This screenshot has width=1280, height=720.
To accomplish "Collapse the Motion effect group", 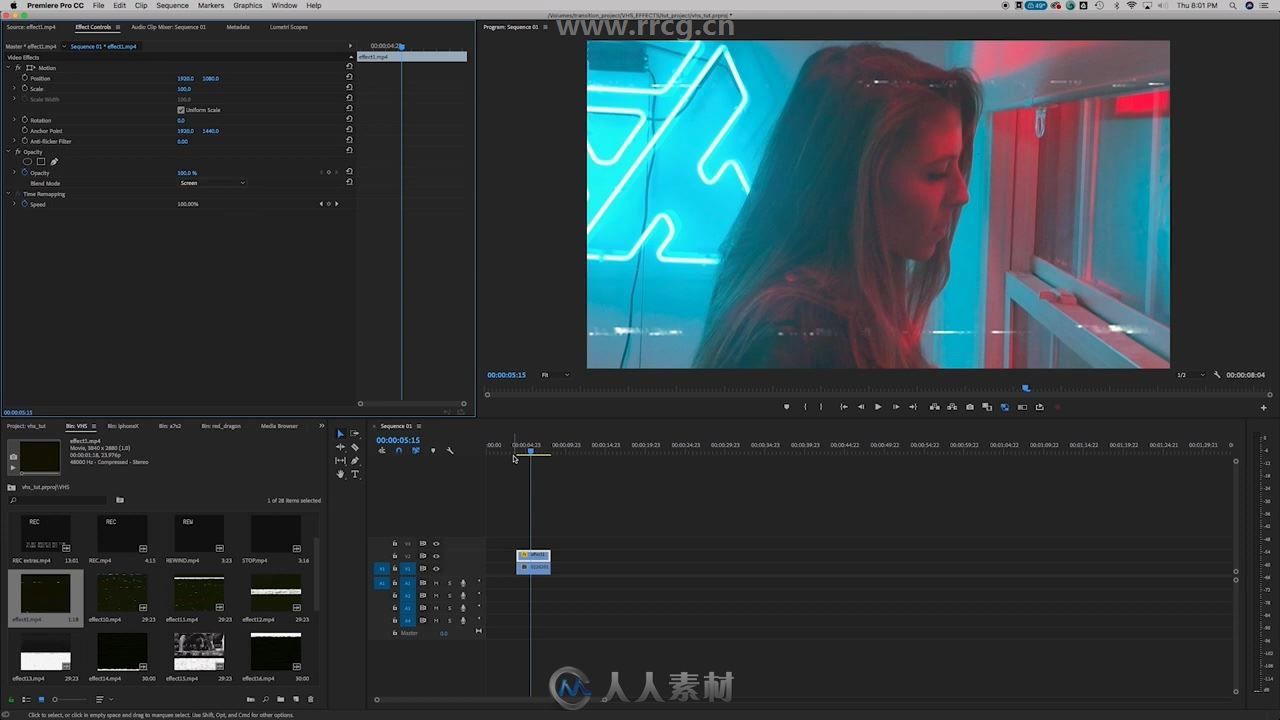I will [8, 68].
